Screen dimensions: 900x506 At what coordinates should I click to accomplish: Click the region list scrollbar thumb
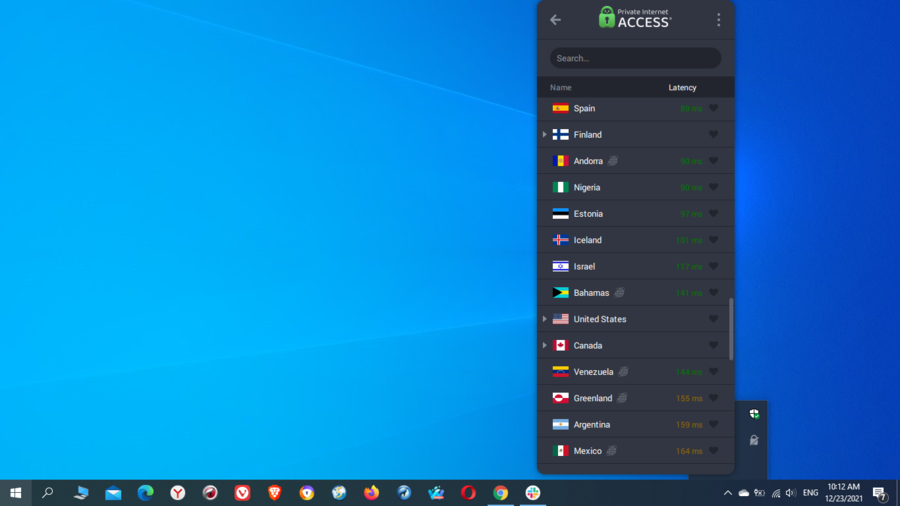(731, 329)
